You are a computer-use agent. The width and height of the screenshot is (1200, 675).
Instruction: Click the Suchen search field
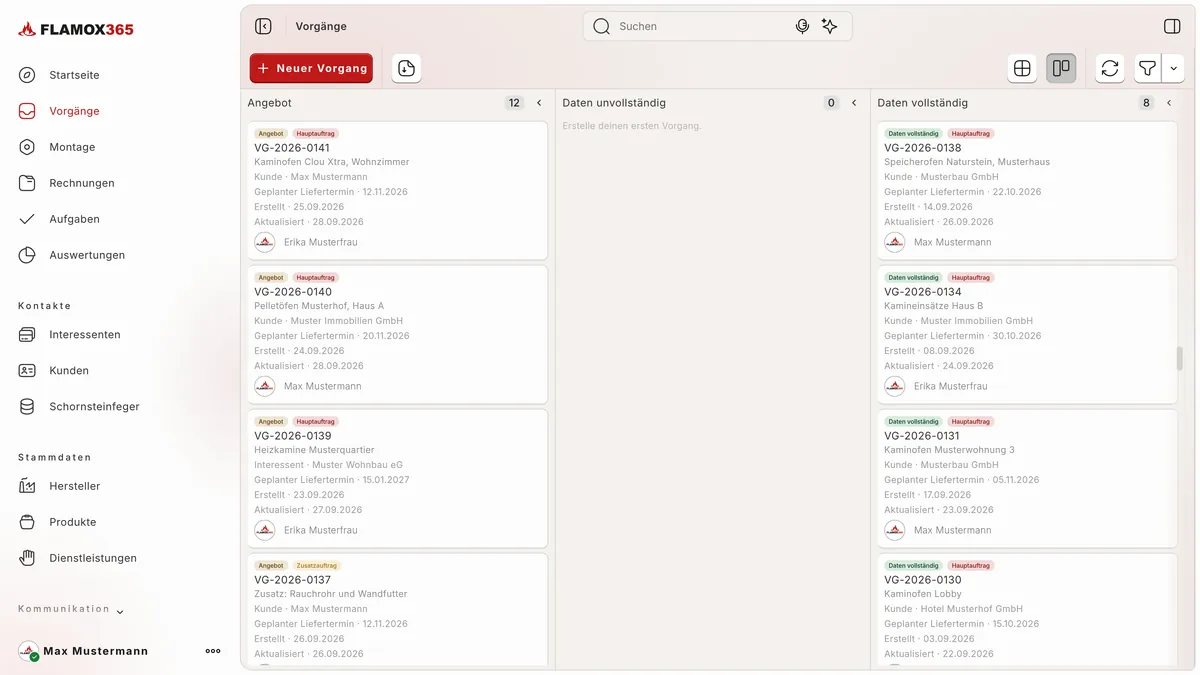click(717, 27)
